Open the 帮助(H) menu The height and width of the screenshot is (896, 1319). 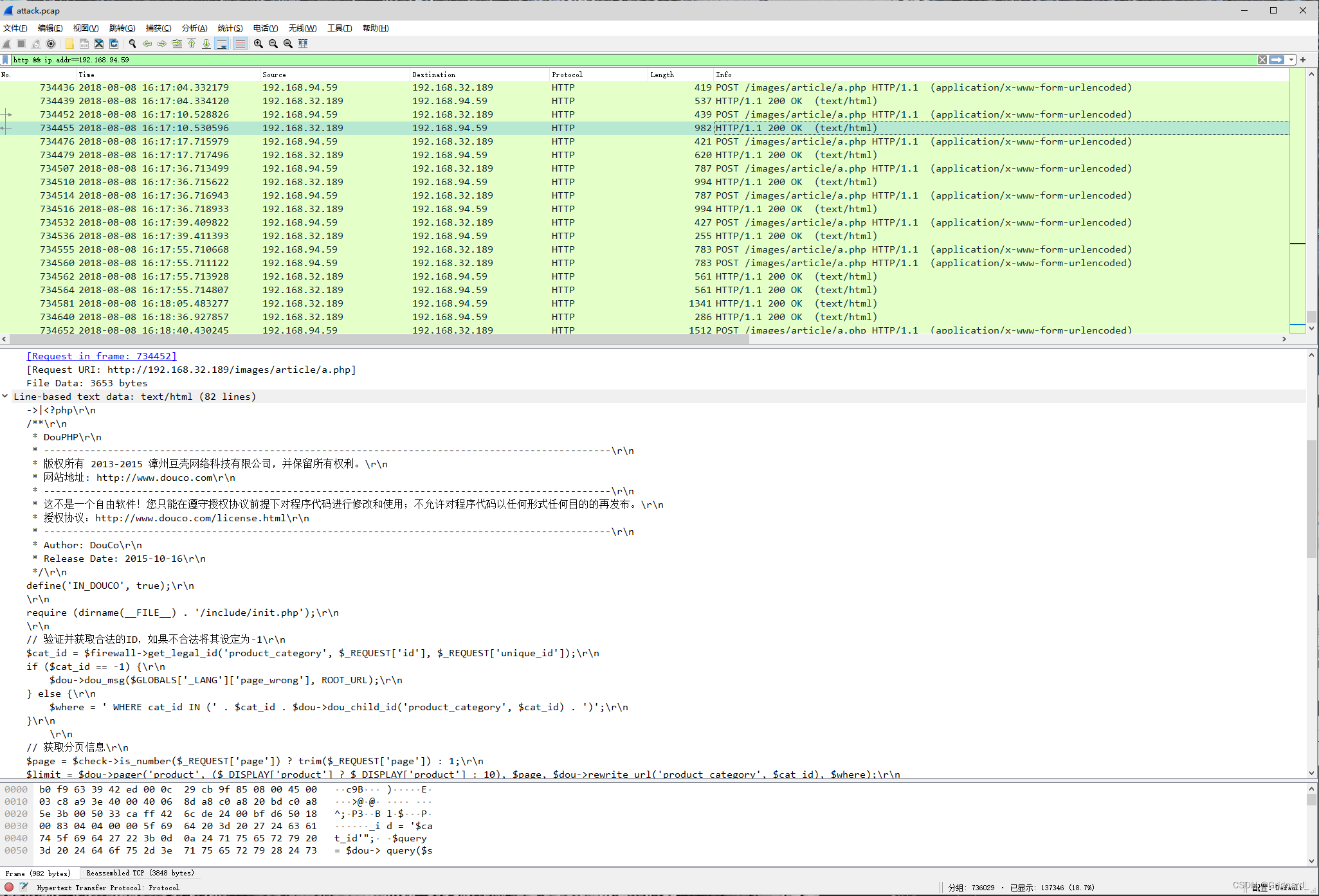point(376,28)
